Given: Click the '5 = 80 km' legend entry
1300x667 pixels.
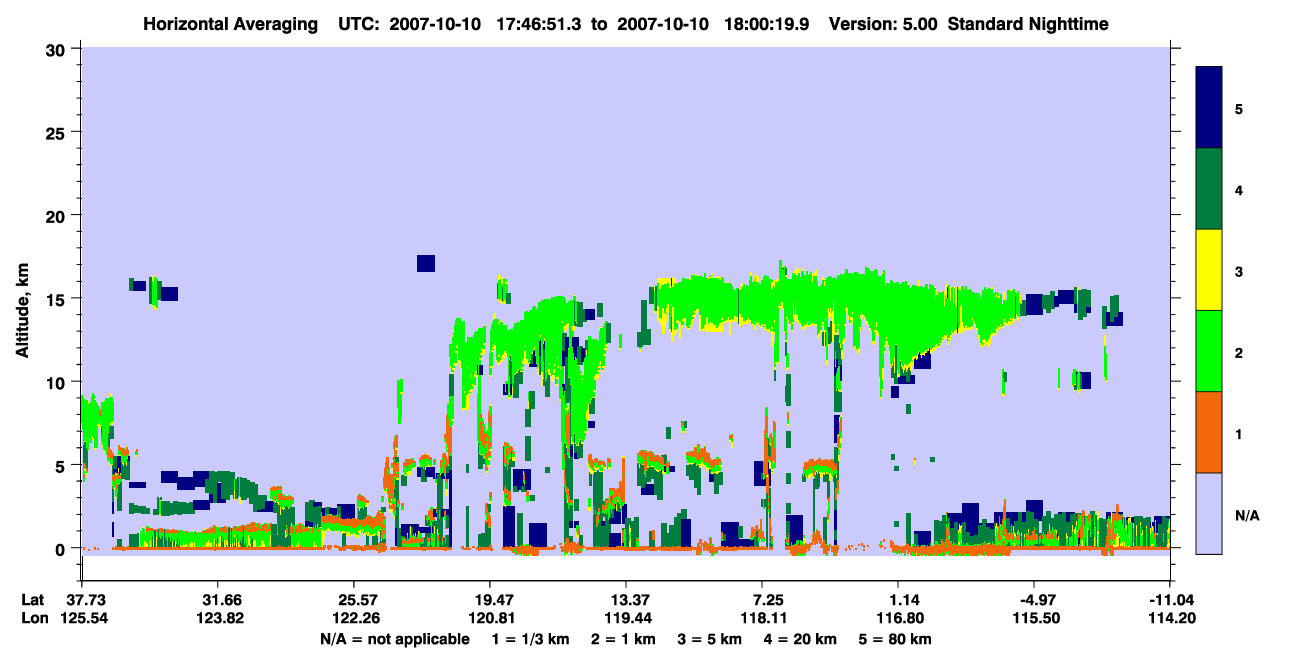Looking at the screenshot, I should point(895,639).
